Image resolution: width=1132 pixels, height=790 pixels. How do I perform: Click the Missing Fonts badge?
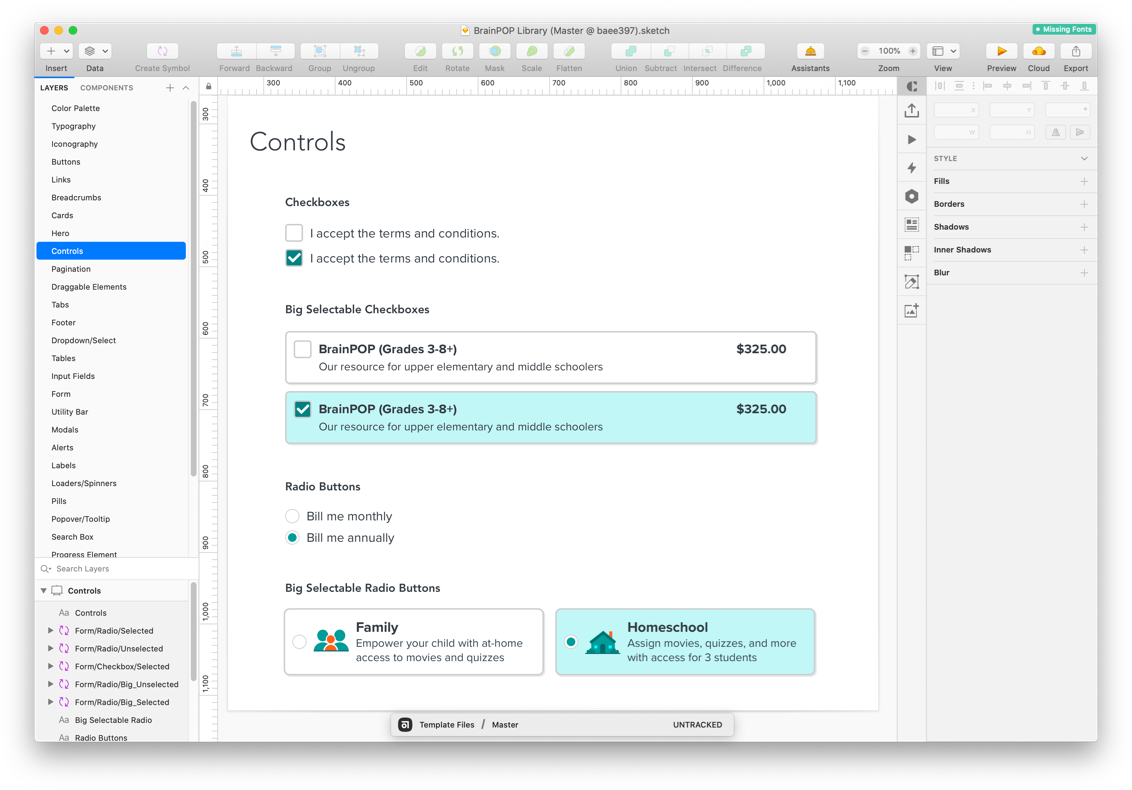tap(1064, 30)
